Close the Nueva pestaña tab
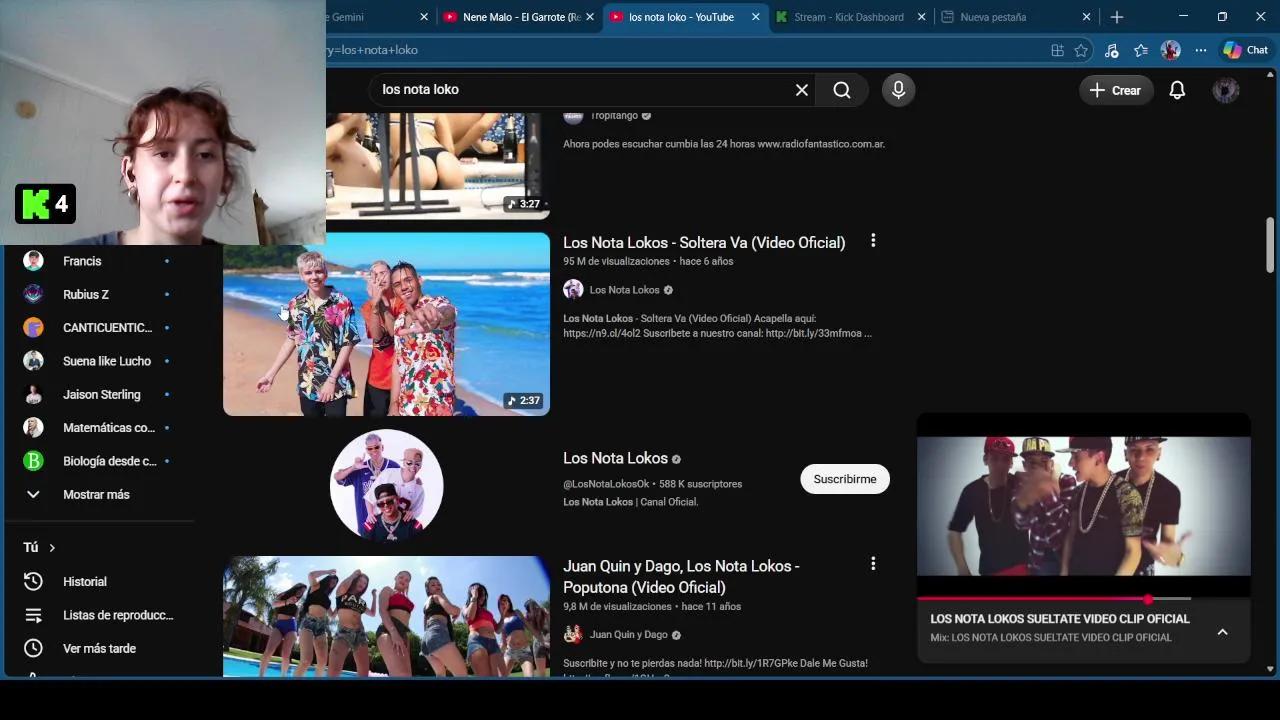Viewport: 1280px width, 720px height. tap(1087, 17)
